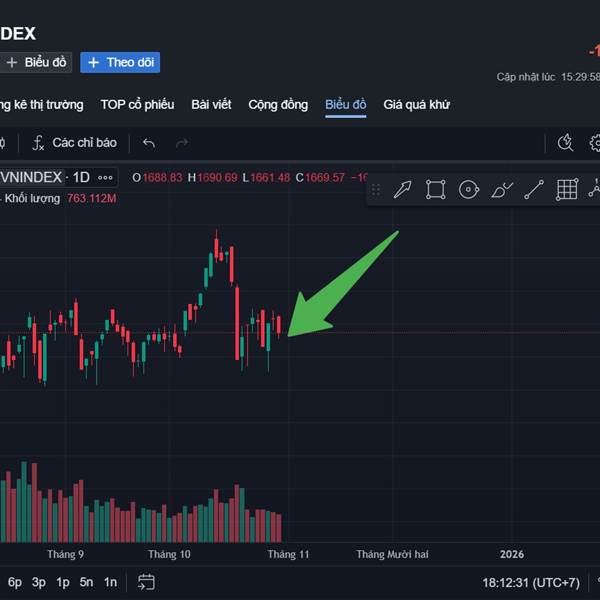Click the quick search icon on toolbar
The width and height of the screenshot is (600, 600).
tap(565, 143)
